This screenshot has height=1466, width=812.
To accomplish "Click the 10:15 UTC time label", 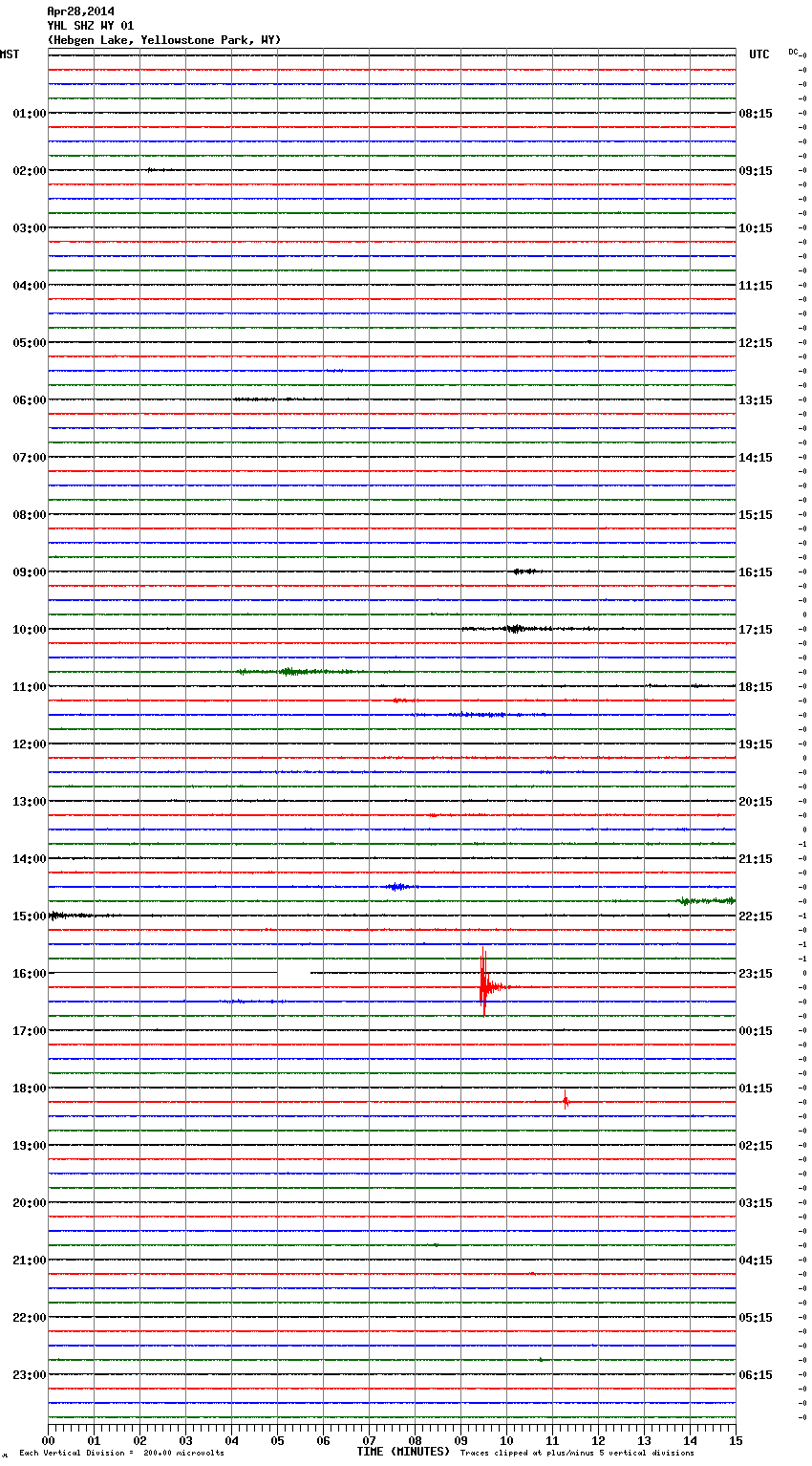I will tap(756, 228).
